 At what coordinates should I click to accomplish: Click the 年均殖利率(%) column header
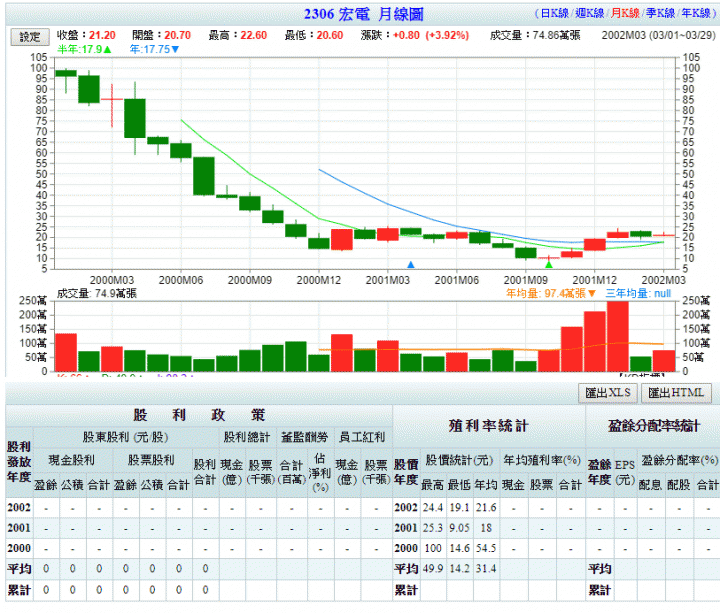(542, 460)
